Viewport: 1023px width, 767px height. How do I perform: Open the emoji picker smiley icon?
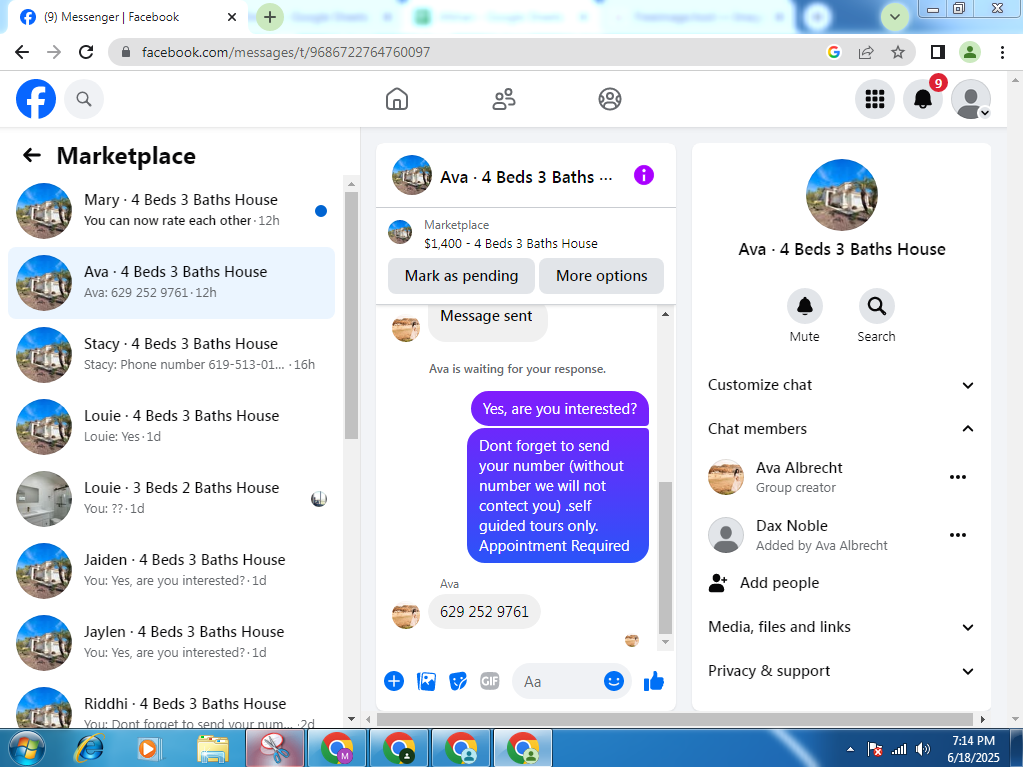tap(613, 682)
